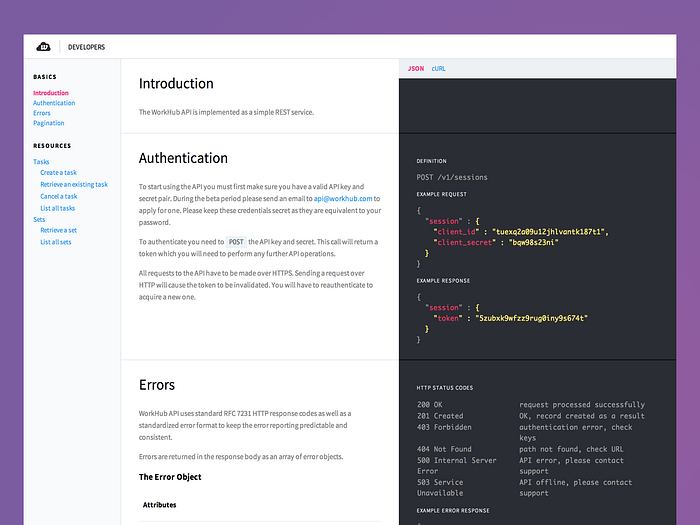Open the 'Retrieve a set' link
The width and height of the screenshot is (700, 525).
coord(58,230)
